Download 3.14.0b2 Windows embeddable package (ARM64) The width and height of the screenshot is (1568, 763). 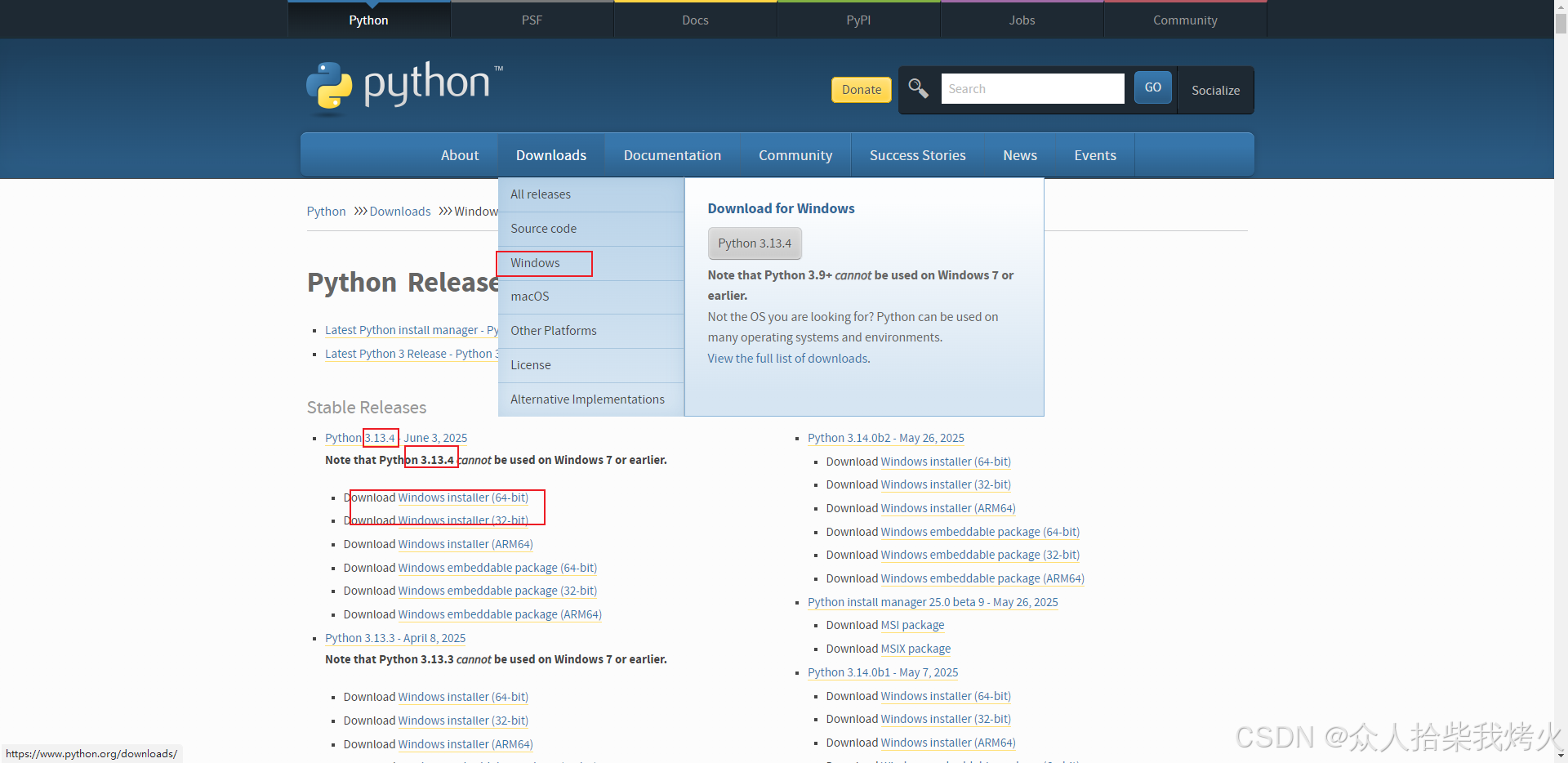tap(982, 578)
